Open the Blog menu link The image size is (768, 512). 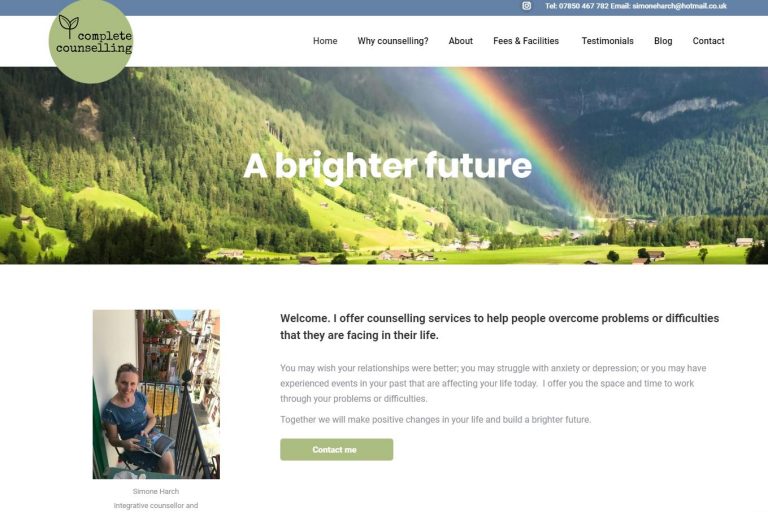[x=663, y=41]
